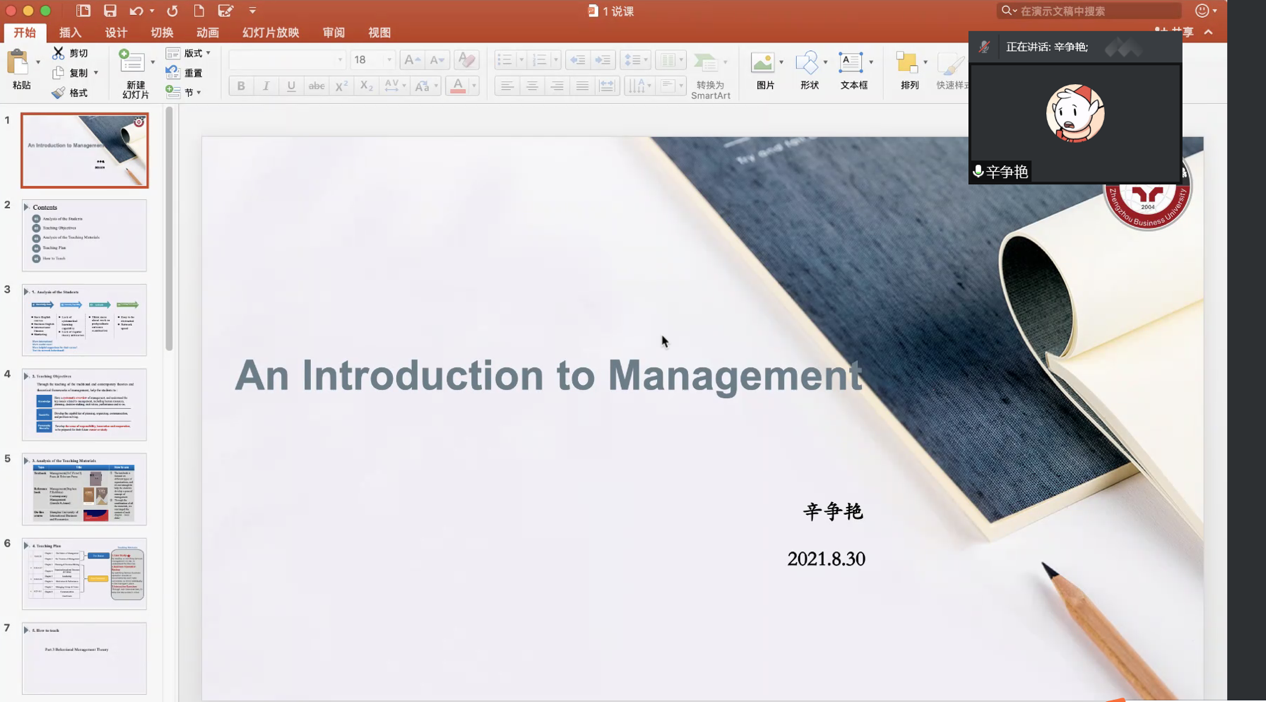
Task: Expand the 节 section dropdown
Action: click(x=199, y=93)
